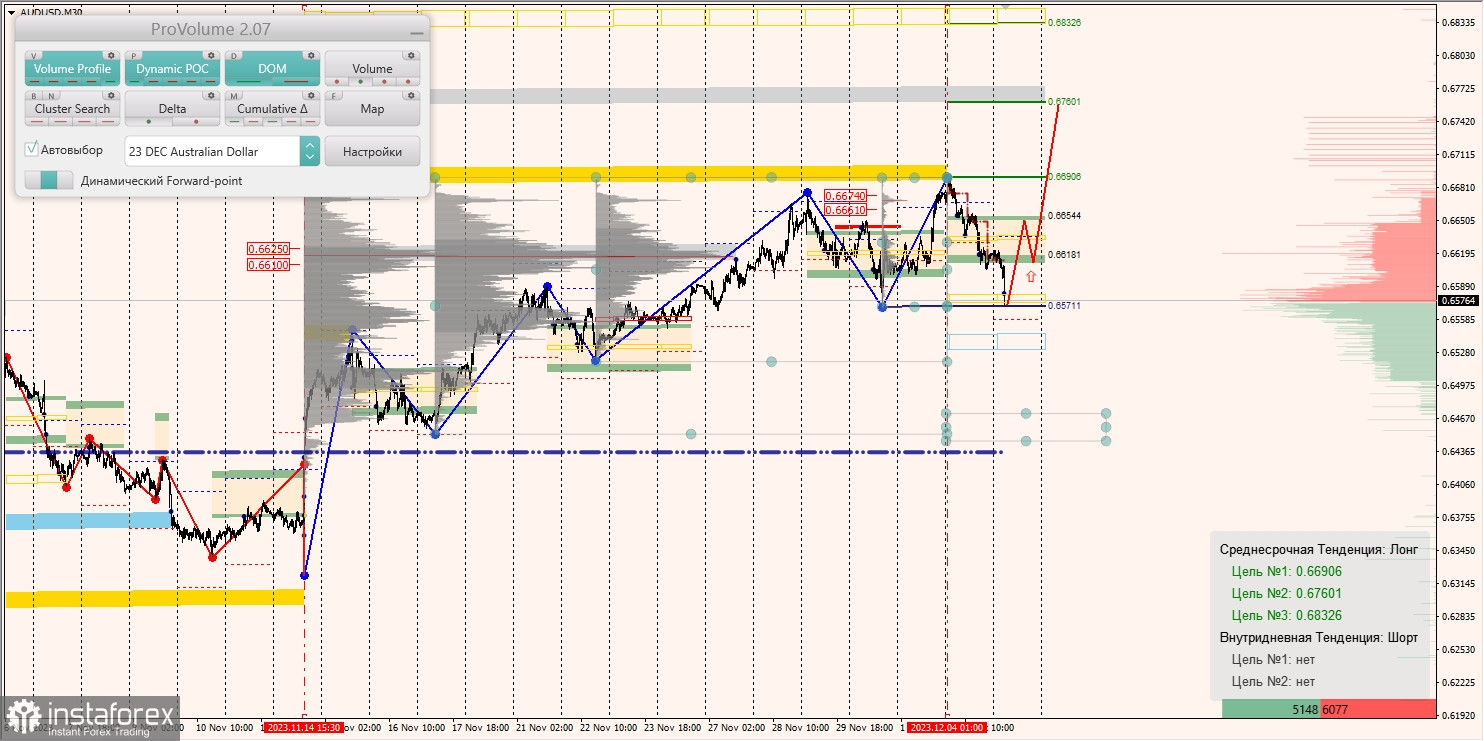This screenshot has width=1484, height=741.
Task: Open the Map view button
Action: (372, 109)
